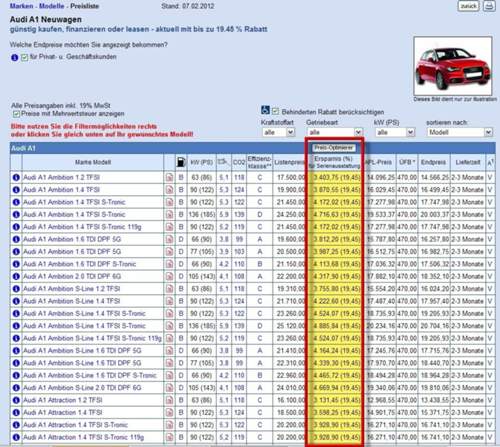Image resolution: width=500 pixels, height=447 pixels.
Task: Open PDF for Attraction 1.4 TFSI S-Tronic 119g
Action: [x=170, y=437]
